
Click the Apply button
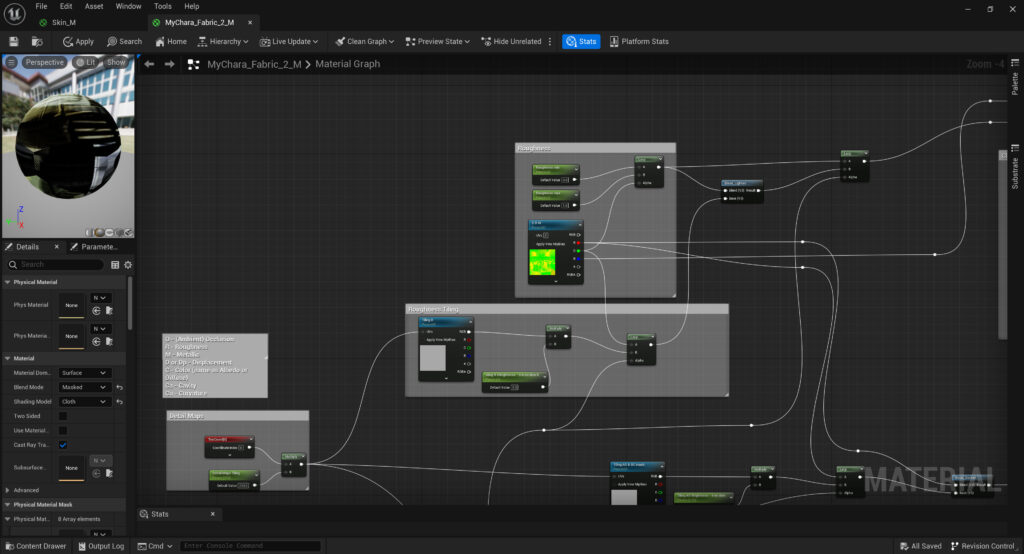[78, 41]
